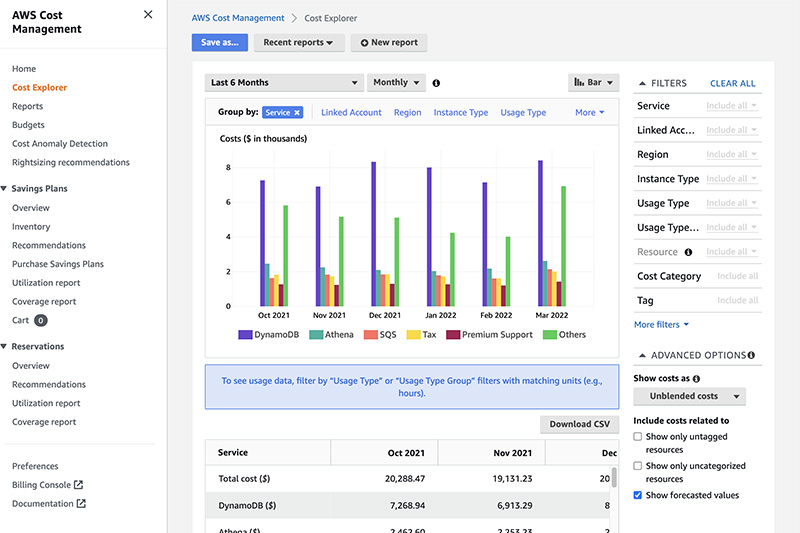Open Cost Anomaly Detection

point(60,144)
